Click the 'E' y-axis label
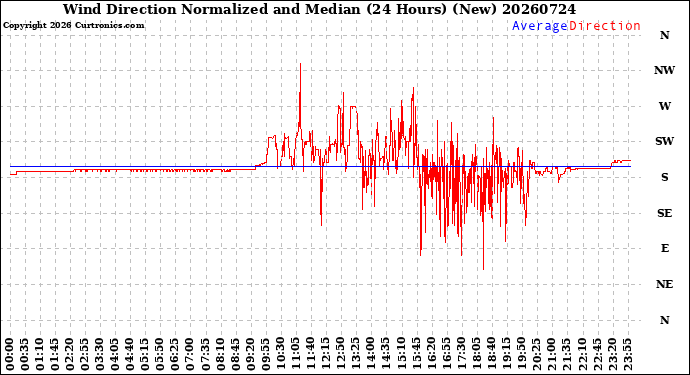The height and width of the screenshot is (375, 690). tap(664, 249)
